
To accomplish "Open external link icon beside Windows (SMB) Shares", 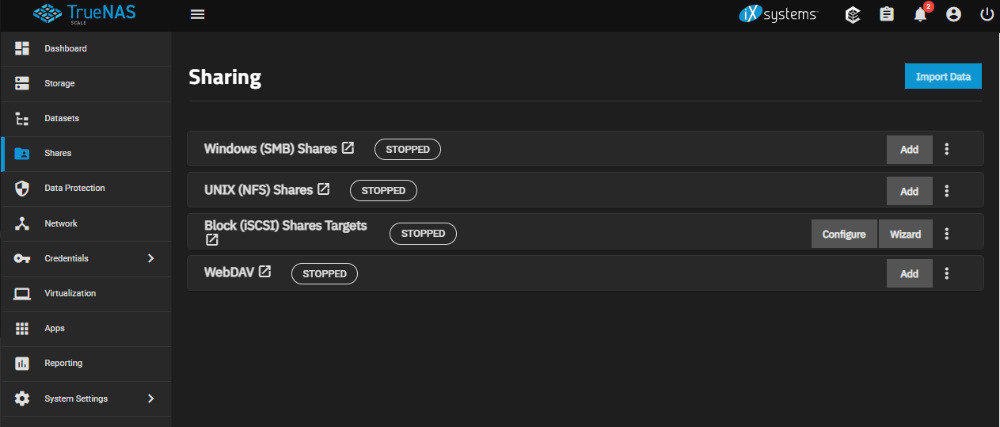I will click(348, 148).
